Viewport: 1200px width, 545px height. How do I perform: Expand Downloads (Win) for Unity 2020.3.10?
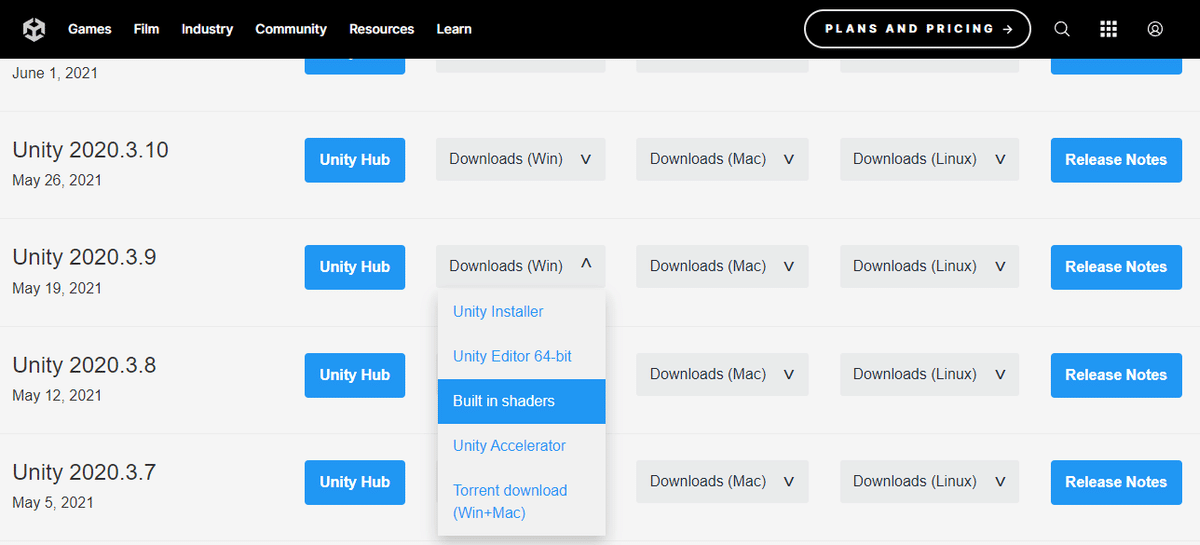click(521, 159)
